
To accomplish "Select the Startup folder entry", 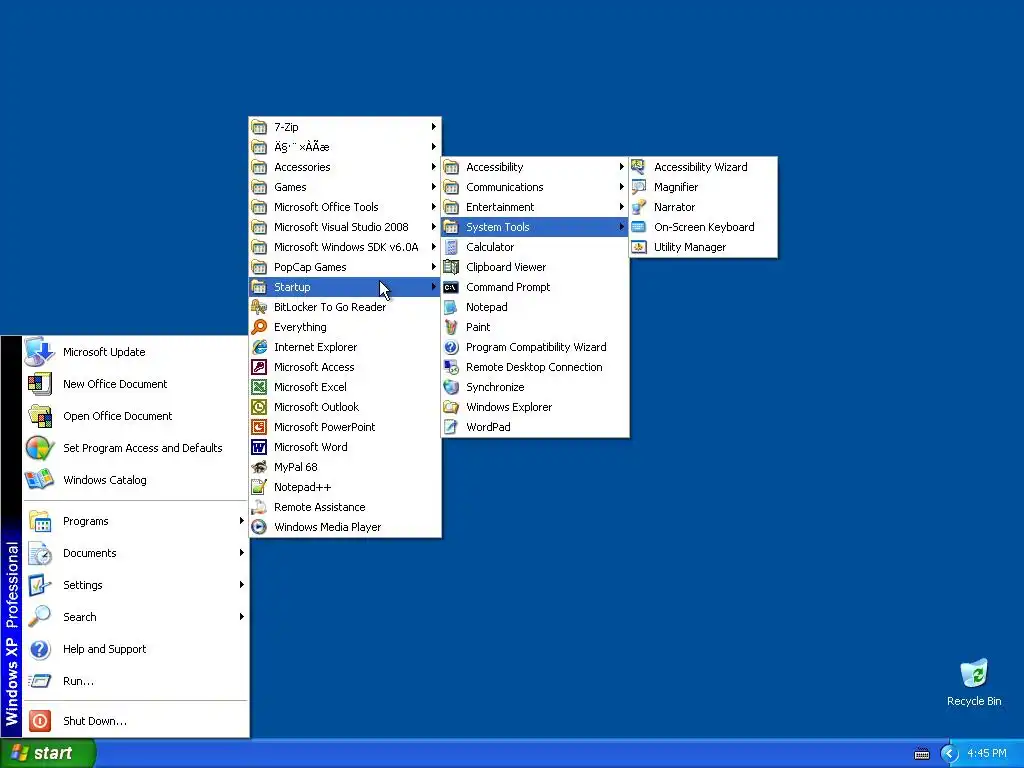I will [345, 287].
